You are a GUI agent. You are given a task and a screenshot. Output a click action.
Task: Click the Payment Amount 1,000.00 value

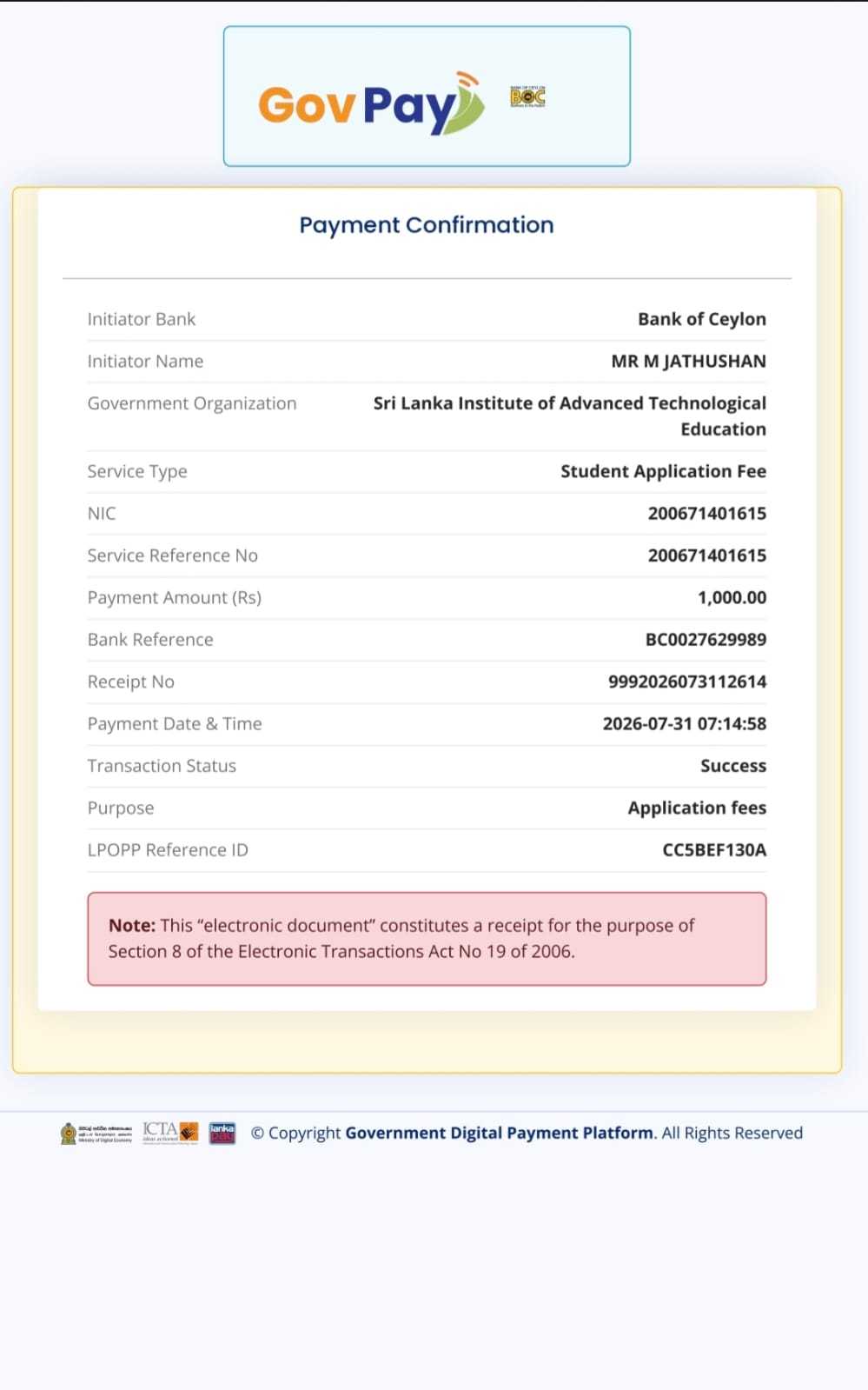click(732, 598)
